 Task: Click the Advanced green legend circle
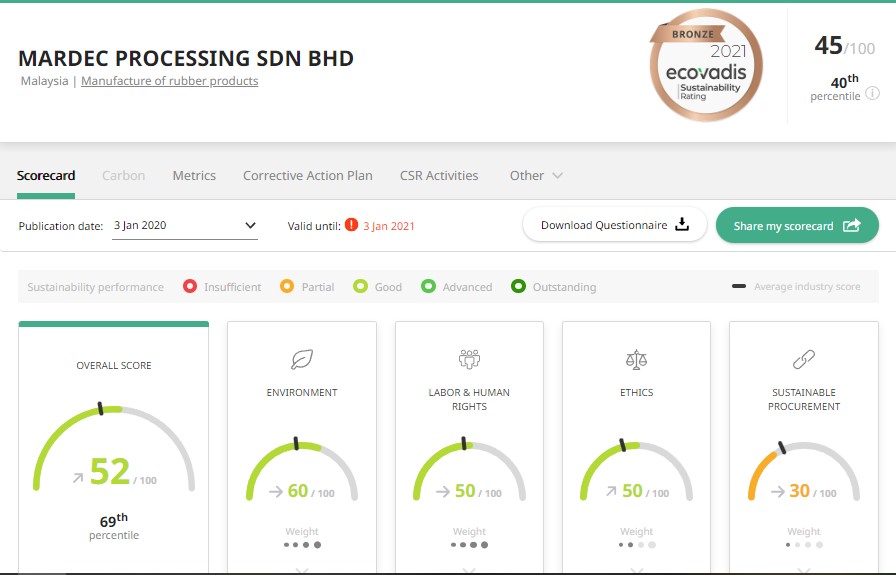click(x=428, y=286)
